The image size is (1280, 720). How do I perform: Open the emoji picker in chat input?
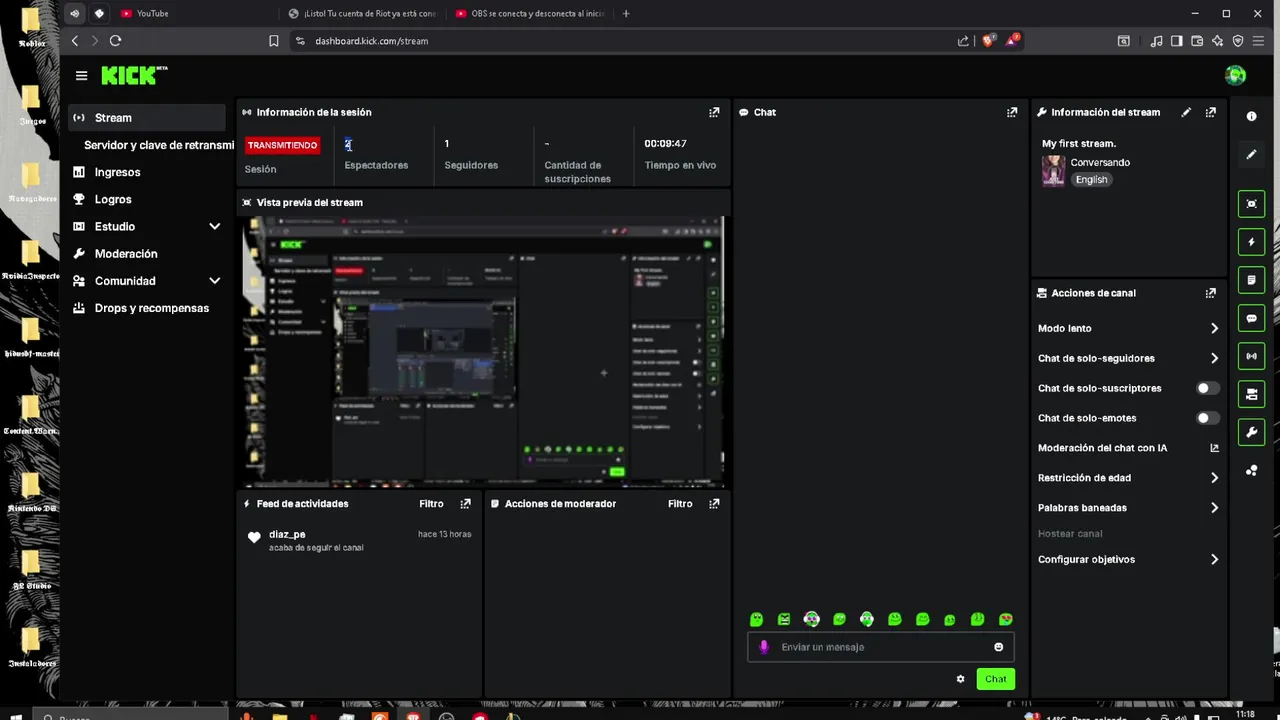point(998,647)
